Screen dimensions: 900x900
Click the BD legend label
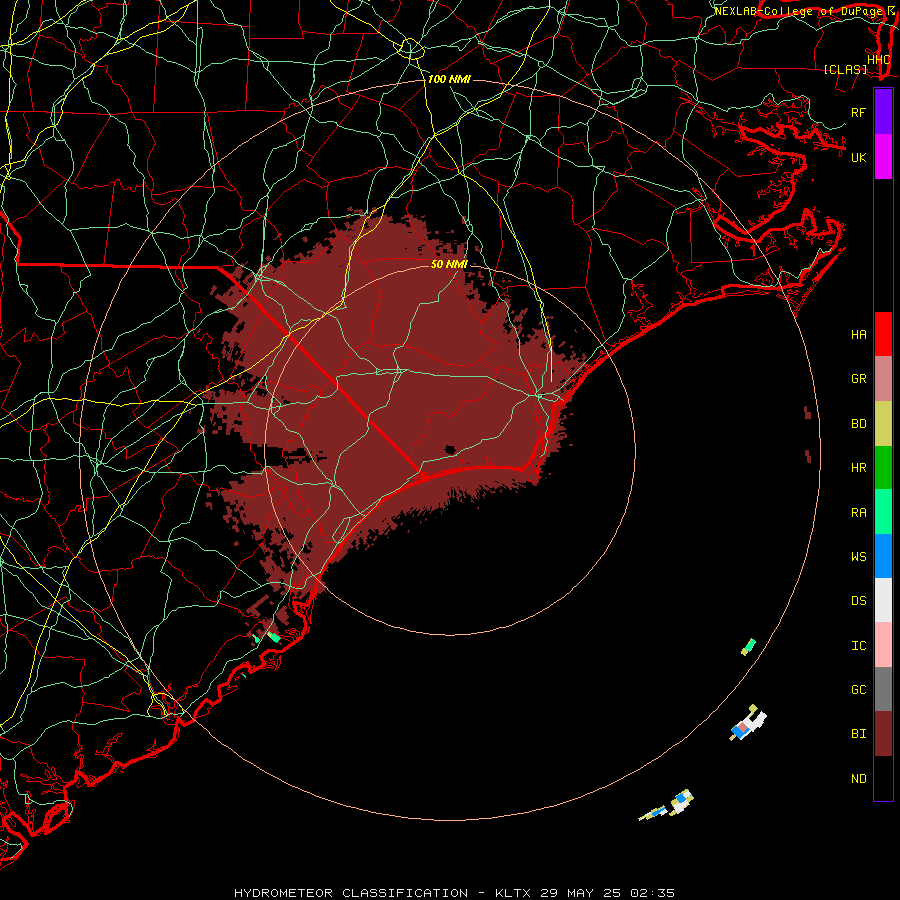click(x=859, y=424)
